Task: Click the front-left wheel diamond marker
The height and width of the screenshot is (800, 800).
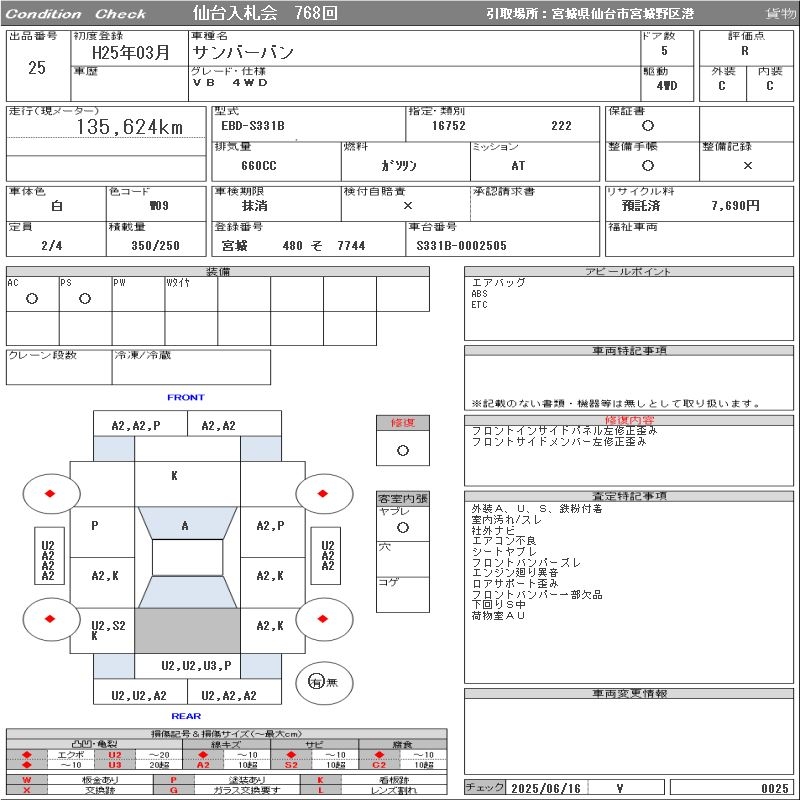Action: point(49,494)
